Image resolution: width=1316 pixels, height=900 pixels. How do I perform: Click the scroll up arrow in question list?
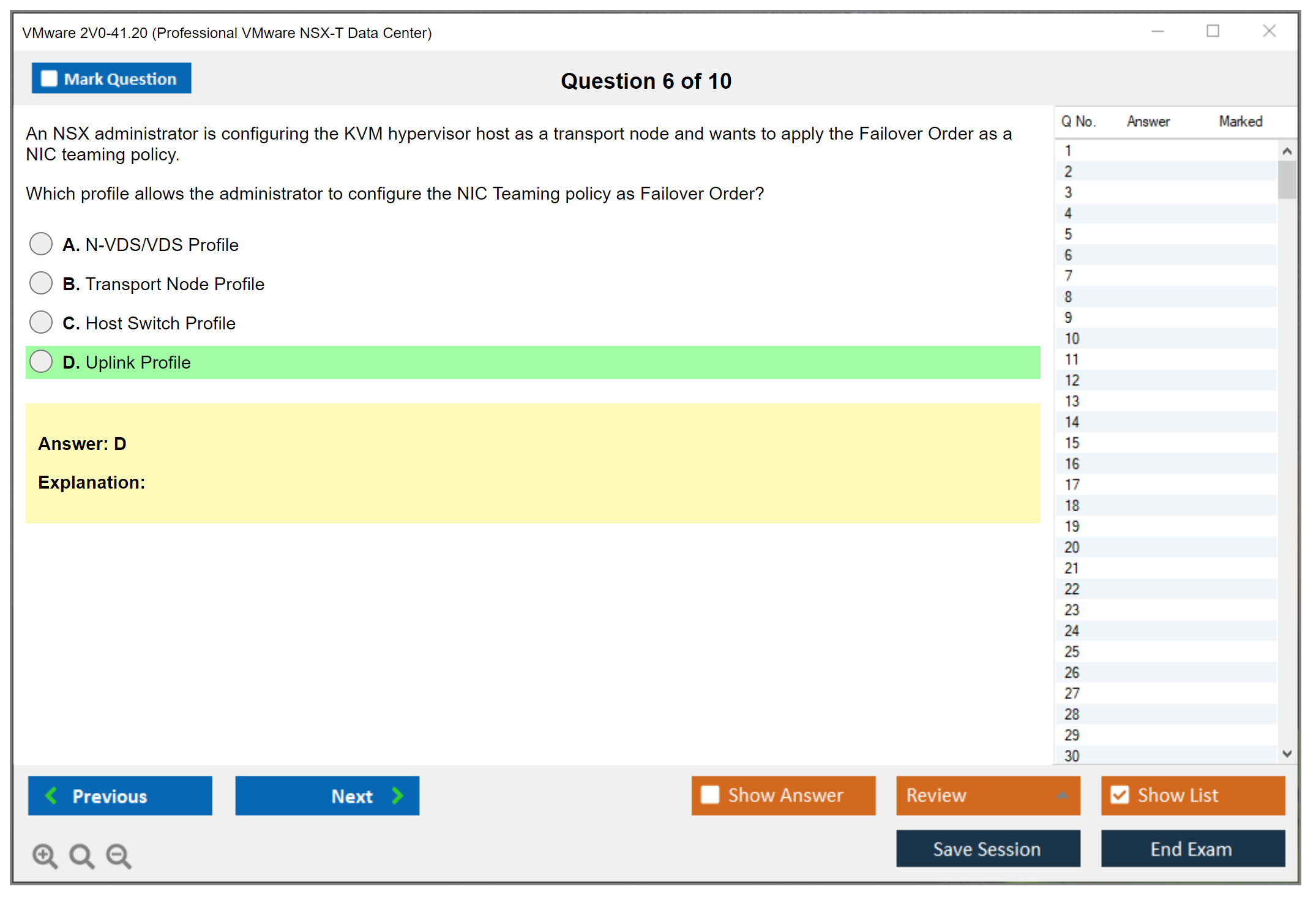tap(1287, 151)
